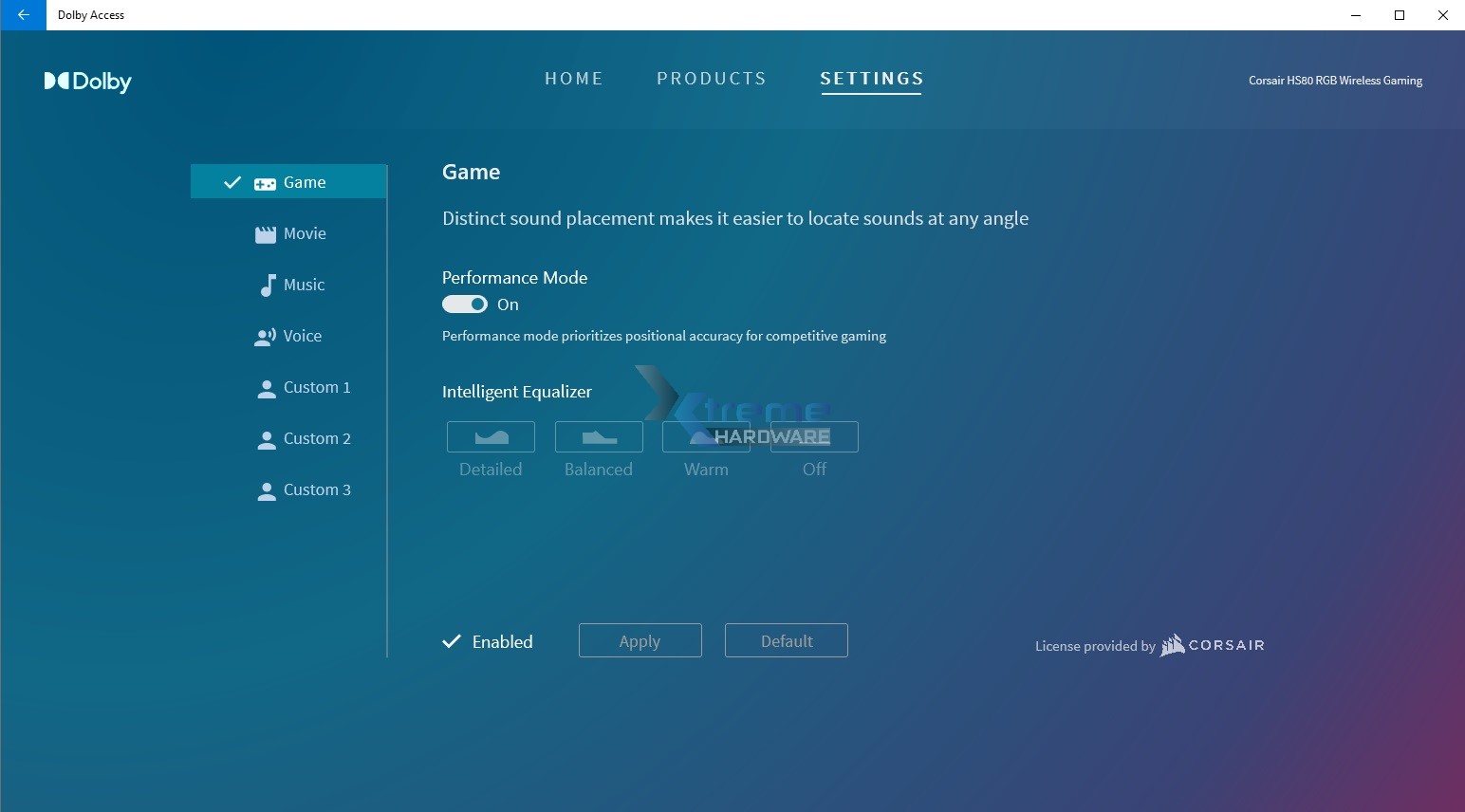Select the Custom 1 person icon
This screenshot has height=812, width=1465.
click(267, 388)
